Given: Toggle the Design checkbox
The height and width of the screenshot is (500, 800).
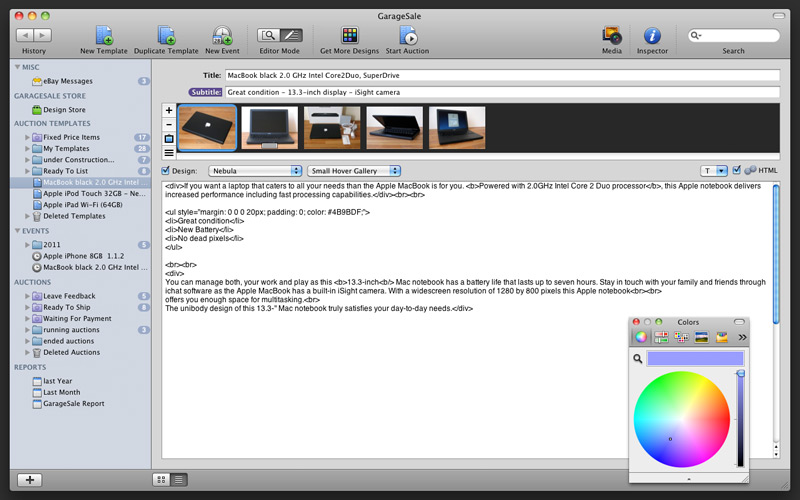Looking at the screenshot, I should coord(166,170).
